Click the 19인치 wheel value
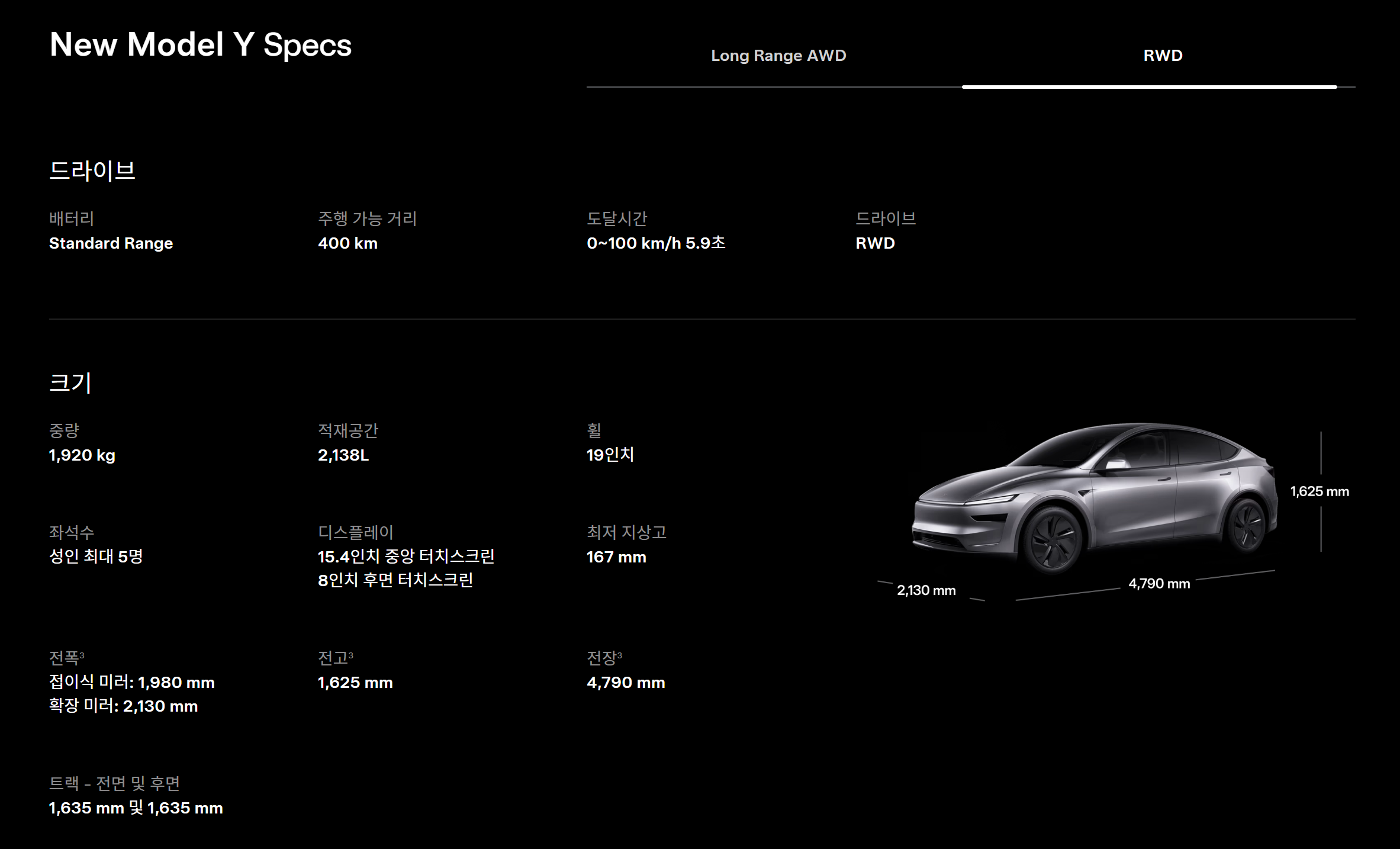Screen dimensions: 1400x849 pos(610,455)
